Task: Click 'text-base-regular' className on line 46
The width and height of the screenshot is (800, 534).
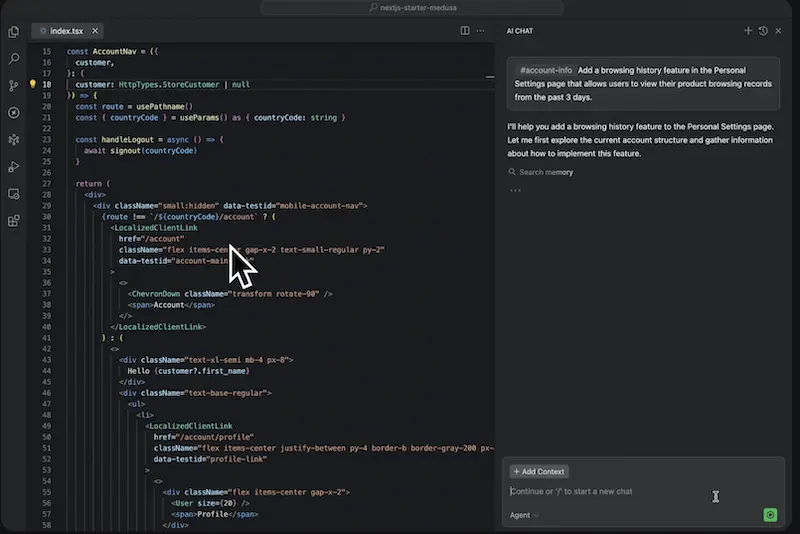Action: click(228, 393)
